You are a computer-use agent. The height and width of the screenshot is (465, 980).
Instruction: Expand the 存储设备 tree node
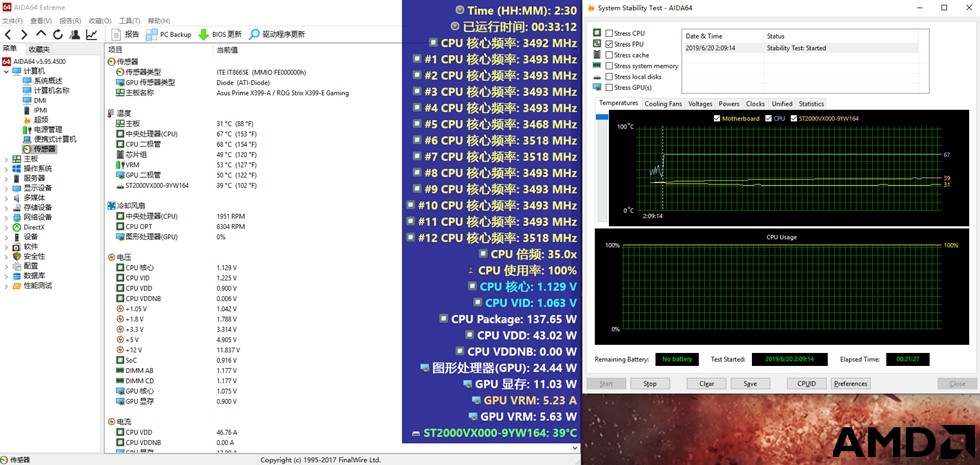(x=6, y=208)
